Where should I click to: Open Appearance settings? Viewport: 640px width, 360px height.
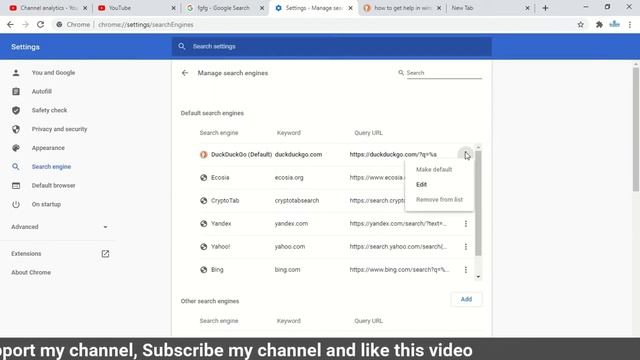point(48,148)
